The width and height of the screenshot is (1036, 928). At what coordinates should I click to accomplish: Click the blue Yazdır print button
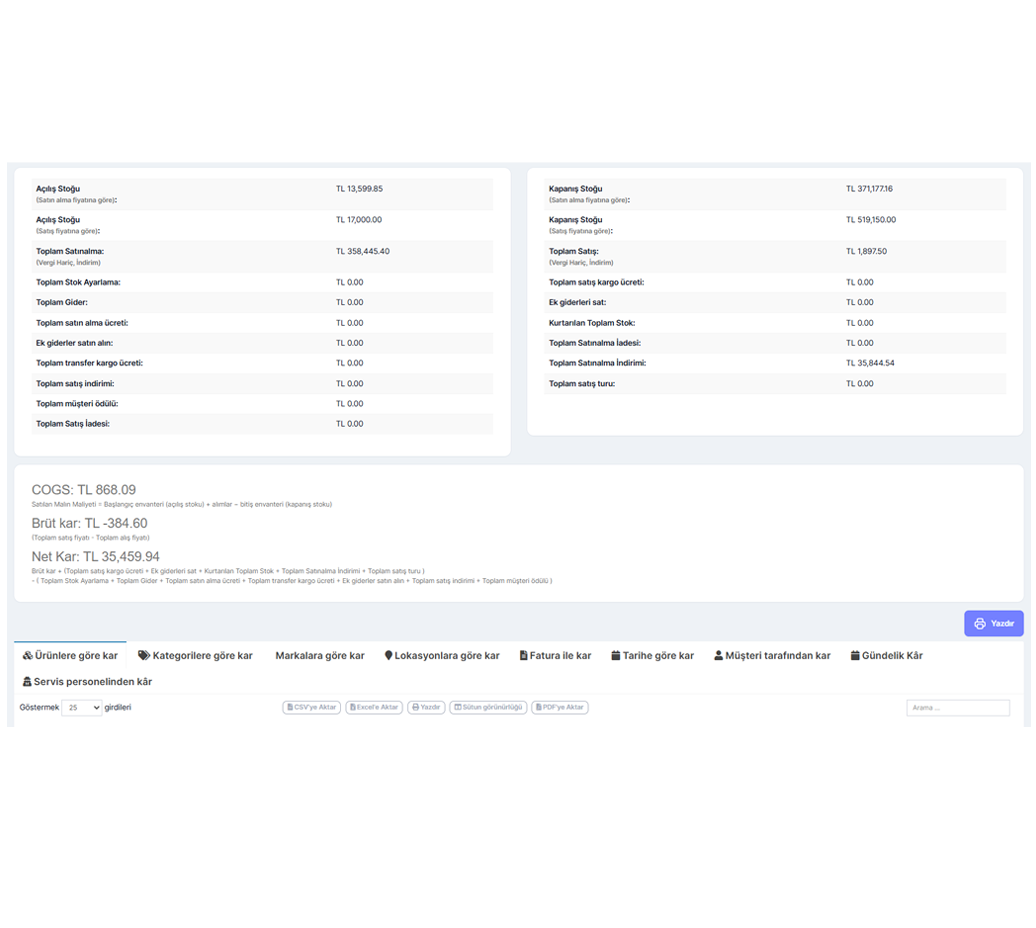point(993,623)
